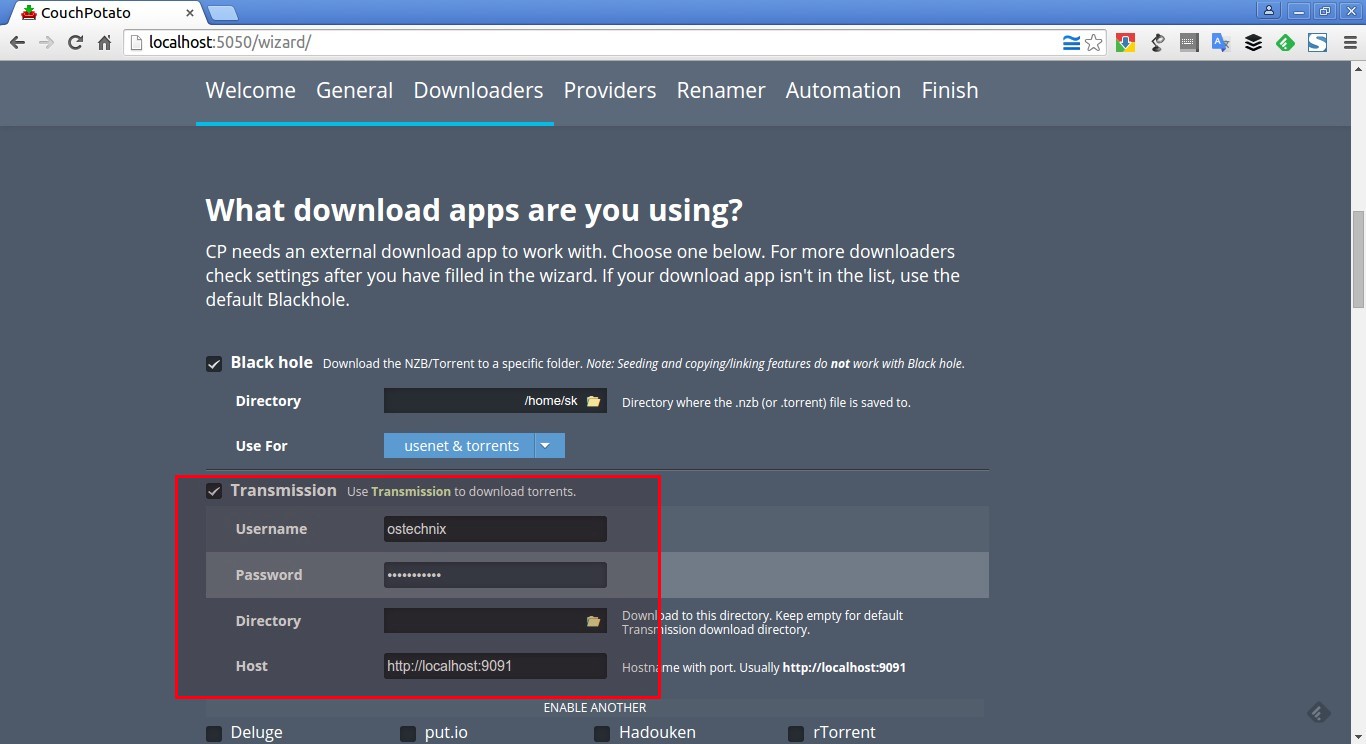This screenshot has width=1366, height=744.
Task: Click the folder icon in Black hole Directory
Action: coord(593,401)
